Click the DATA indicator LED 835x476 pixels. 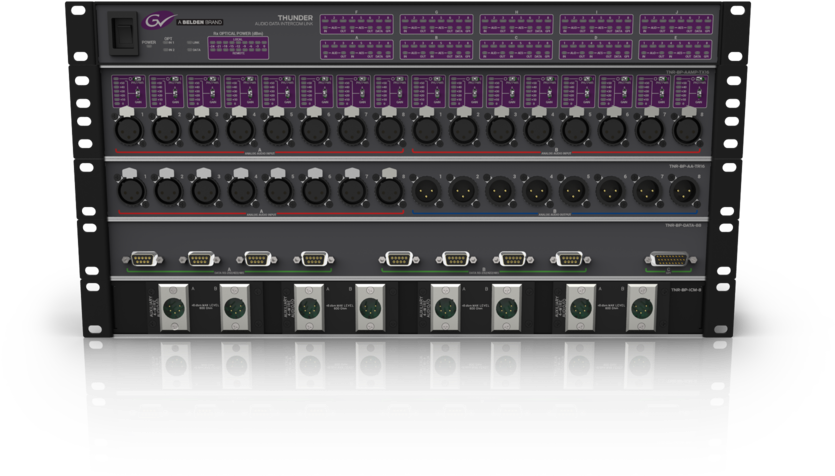point(190,50)
